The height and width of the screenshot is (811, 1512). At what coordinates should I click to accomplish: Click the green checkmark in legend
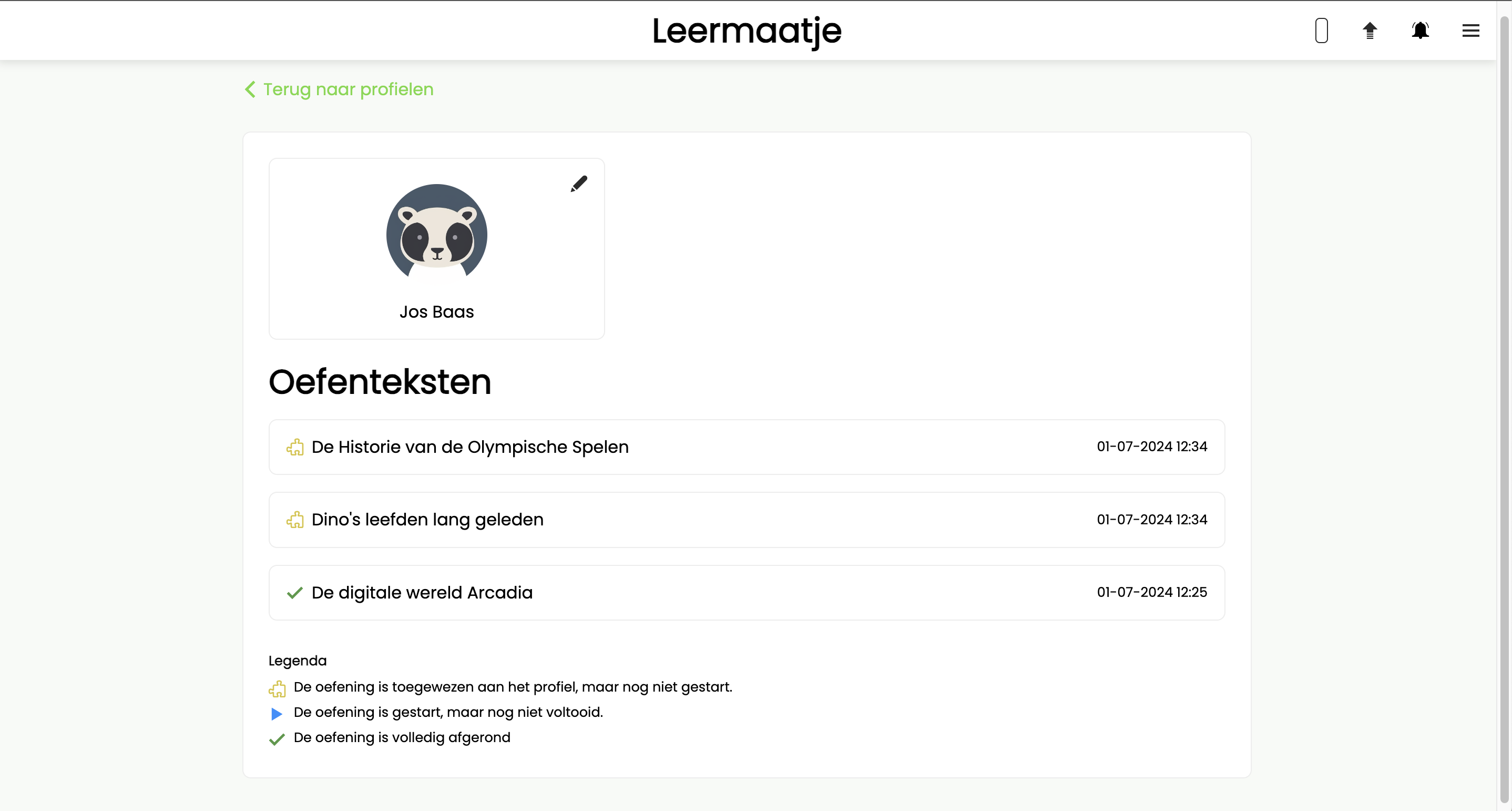coord(277,739)
